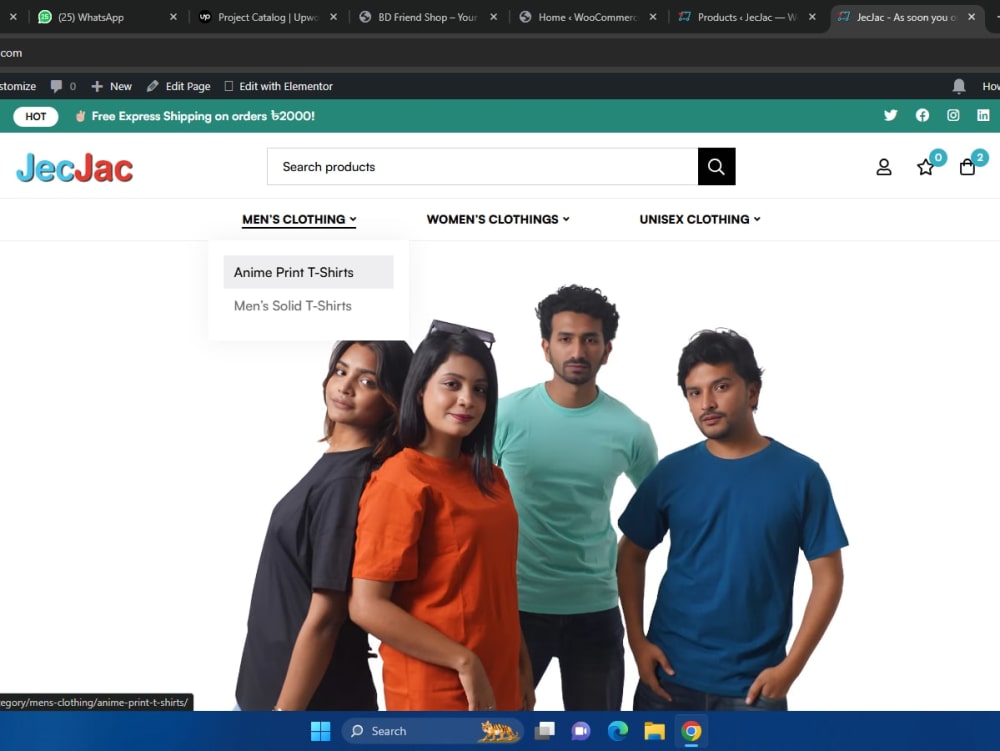Screen dimensions: 1000x751
Task: Select Anime Print T-Shirts from the dropdown
Action: [x=308, y=272]
